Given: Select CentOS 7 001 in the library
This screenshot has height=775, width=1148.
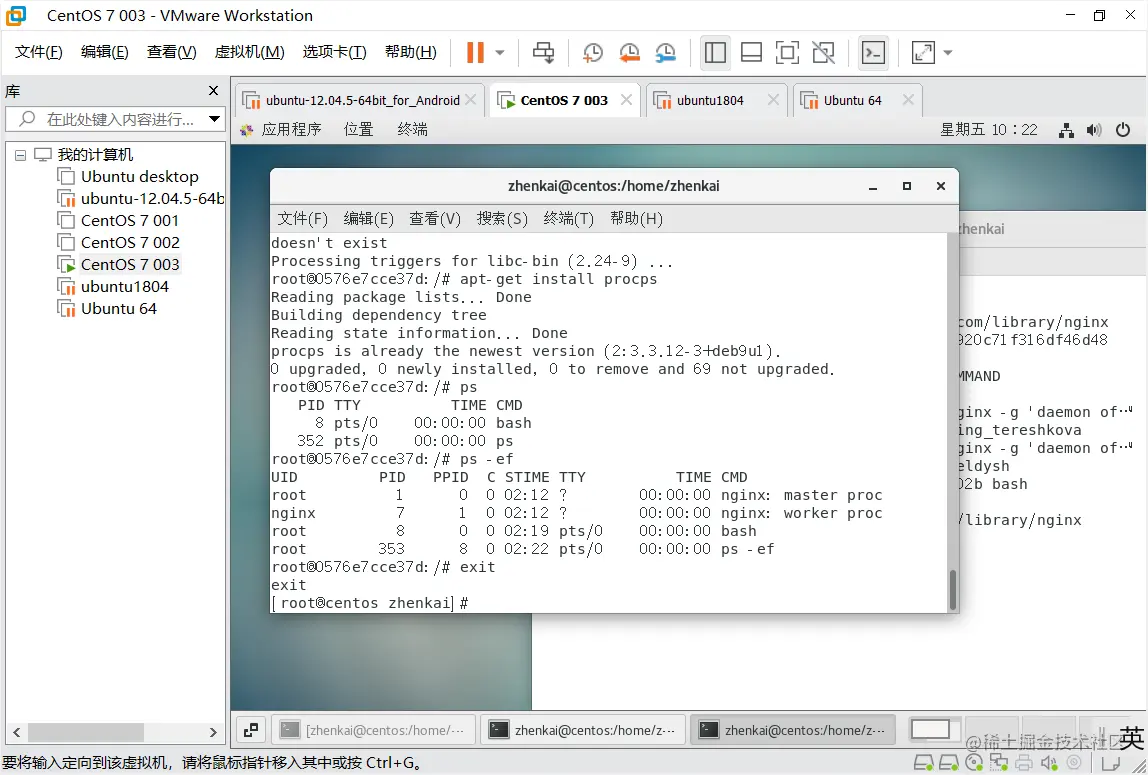Looking at the screenshot, I should (118, 220).
